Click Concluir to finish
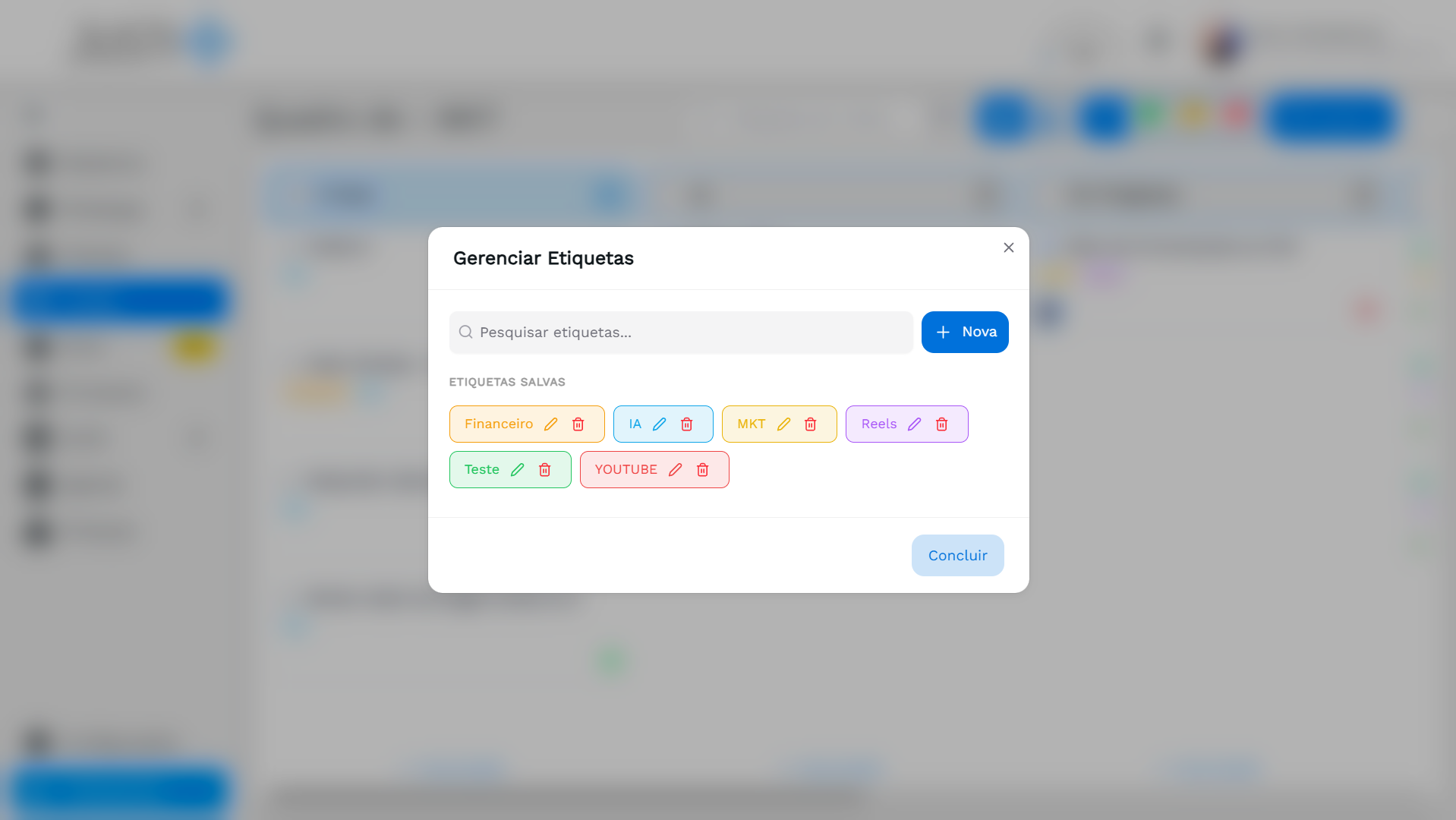The width and height of the screenshot is (1456, 820). 957,555
